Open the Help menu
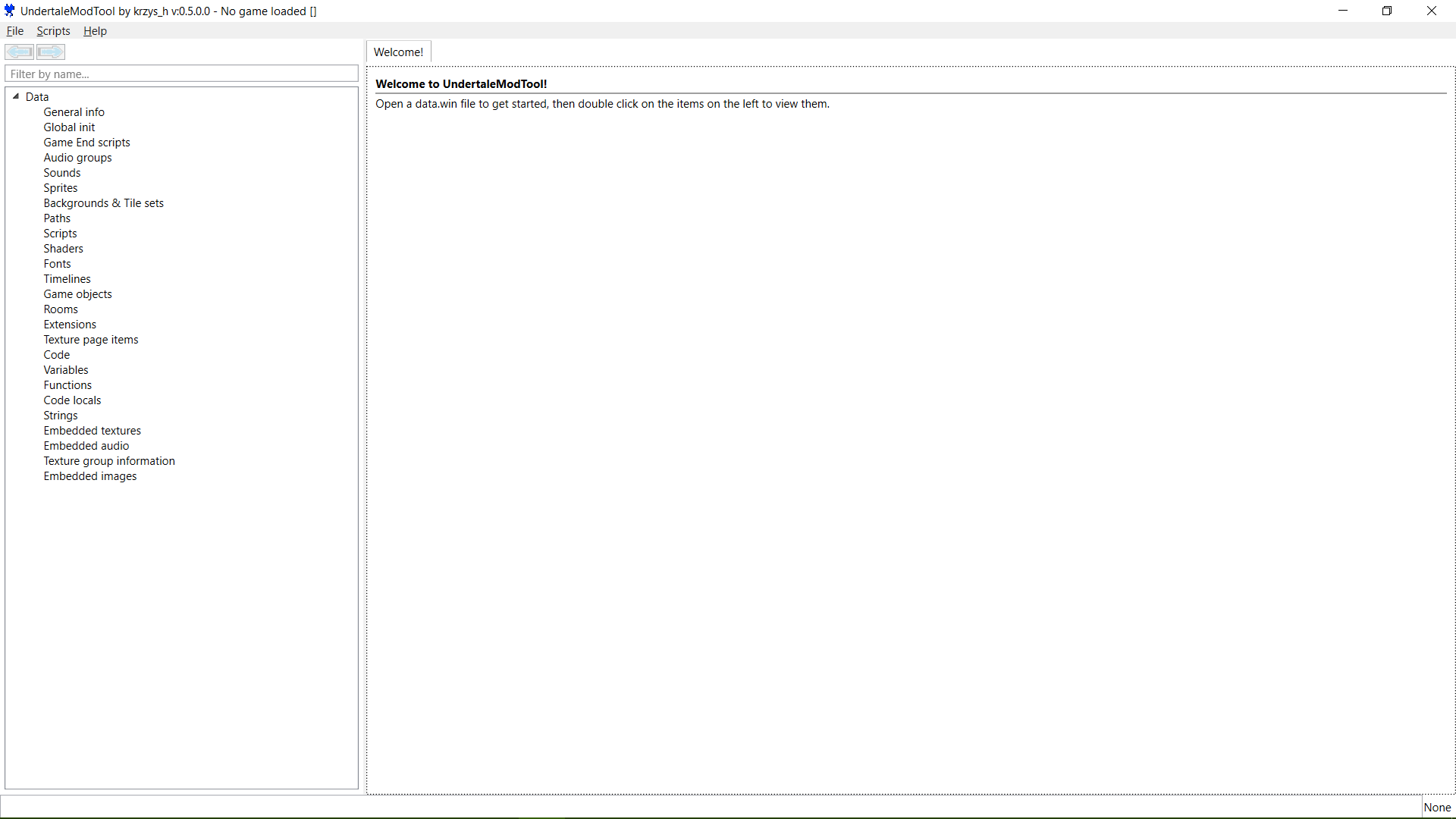Image resolution: width=1456 pixels, height=819 pixels. point(95,31)
